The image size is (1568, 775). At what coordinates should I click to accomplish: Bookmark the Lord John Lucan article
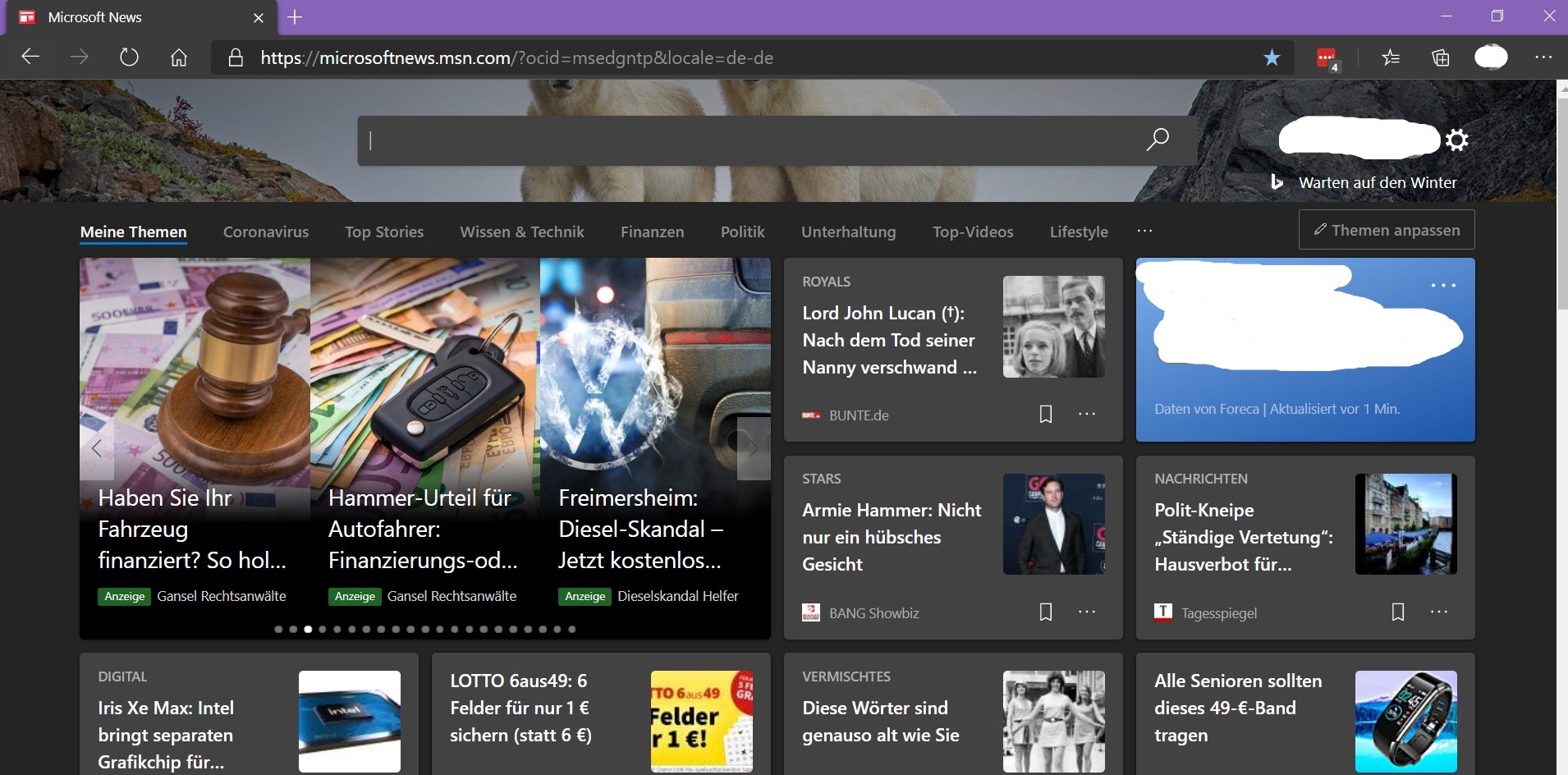click(x=1046, y=414)
